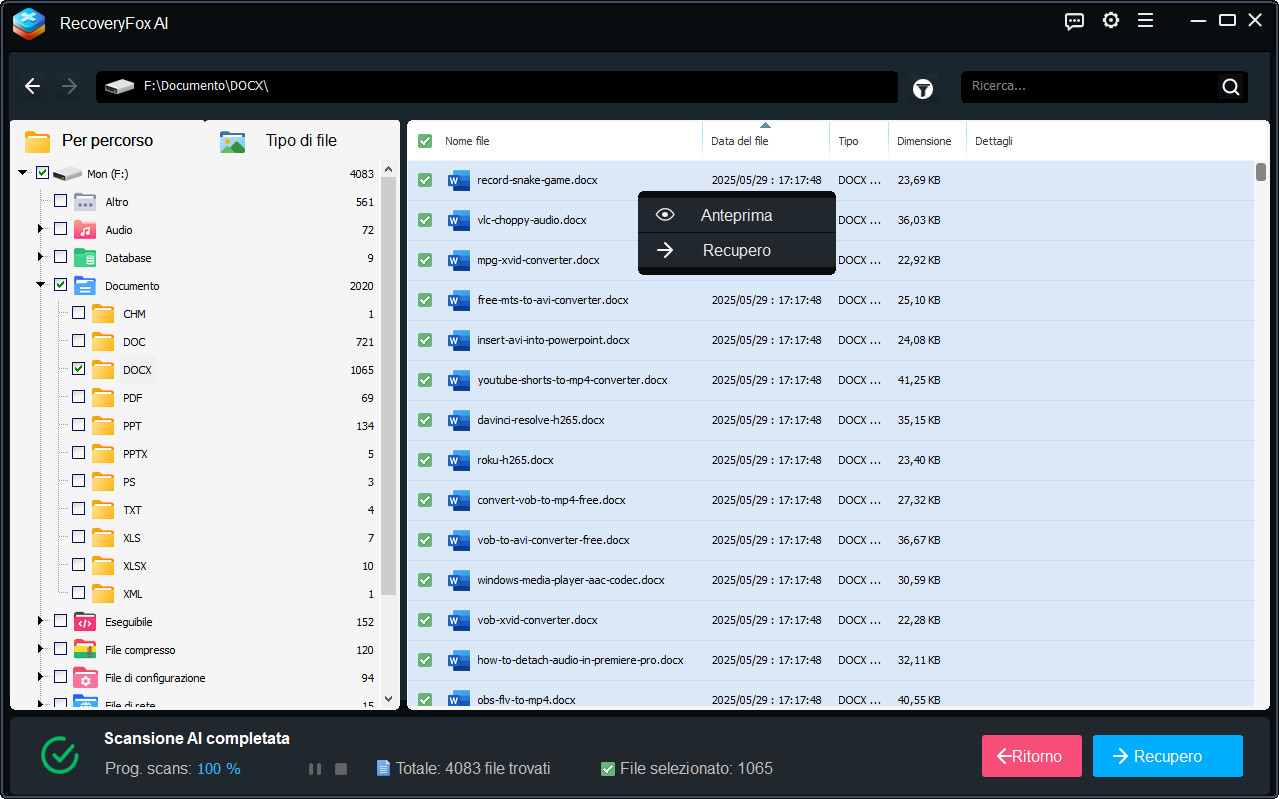This screenshot has width=1279, height=799.
Task: Select the XML folder in the tree
Action: (x=132, y=594)
